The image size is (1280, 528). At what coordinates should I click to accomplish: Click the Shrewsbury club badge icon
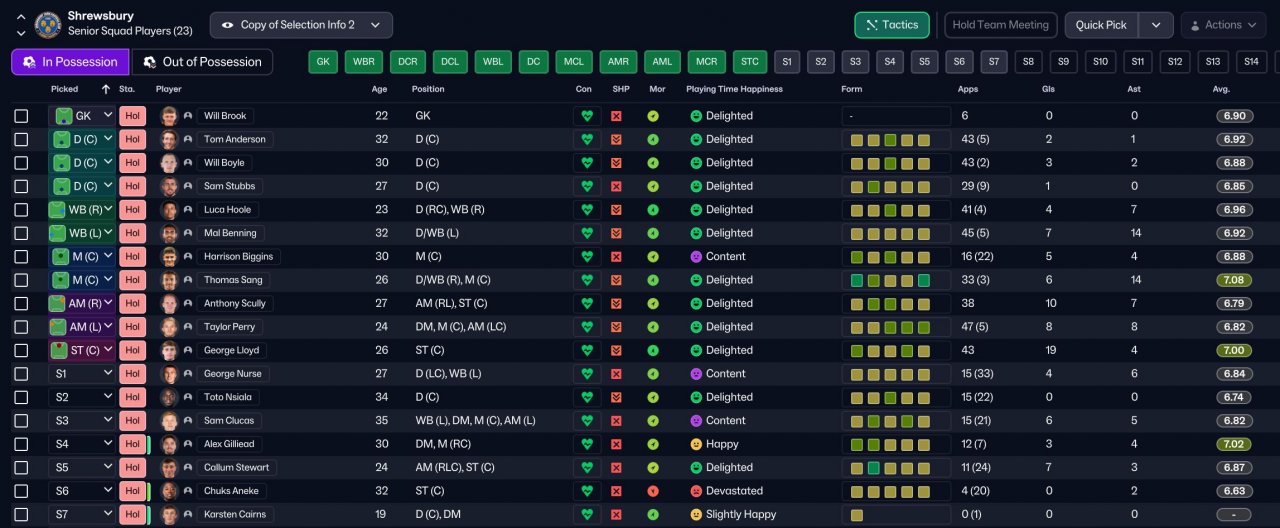pos(47,24)
